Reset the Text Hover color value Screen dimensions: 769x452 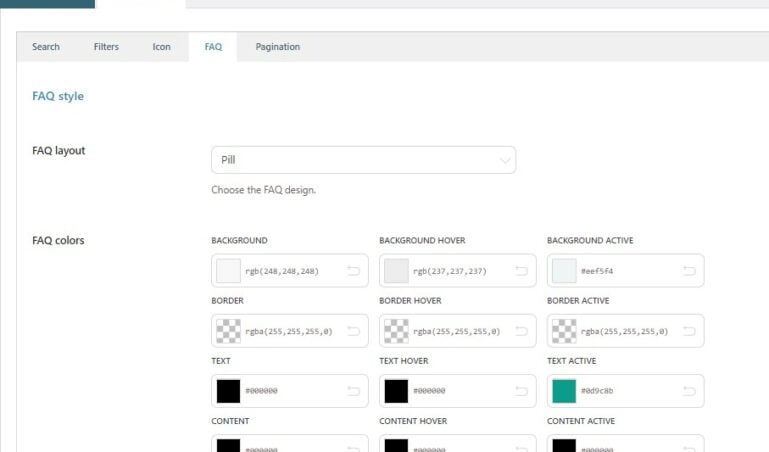tap(521, 391)
